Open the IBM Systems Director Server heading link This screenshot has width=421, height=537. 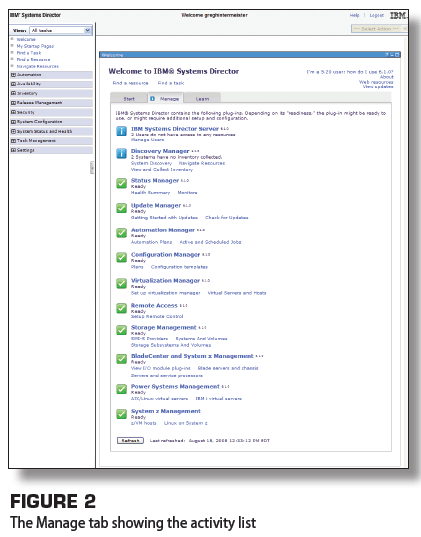tap(175, 129)
